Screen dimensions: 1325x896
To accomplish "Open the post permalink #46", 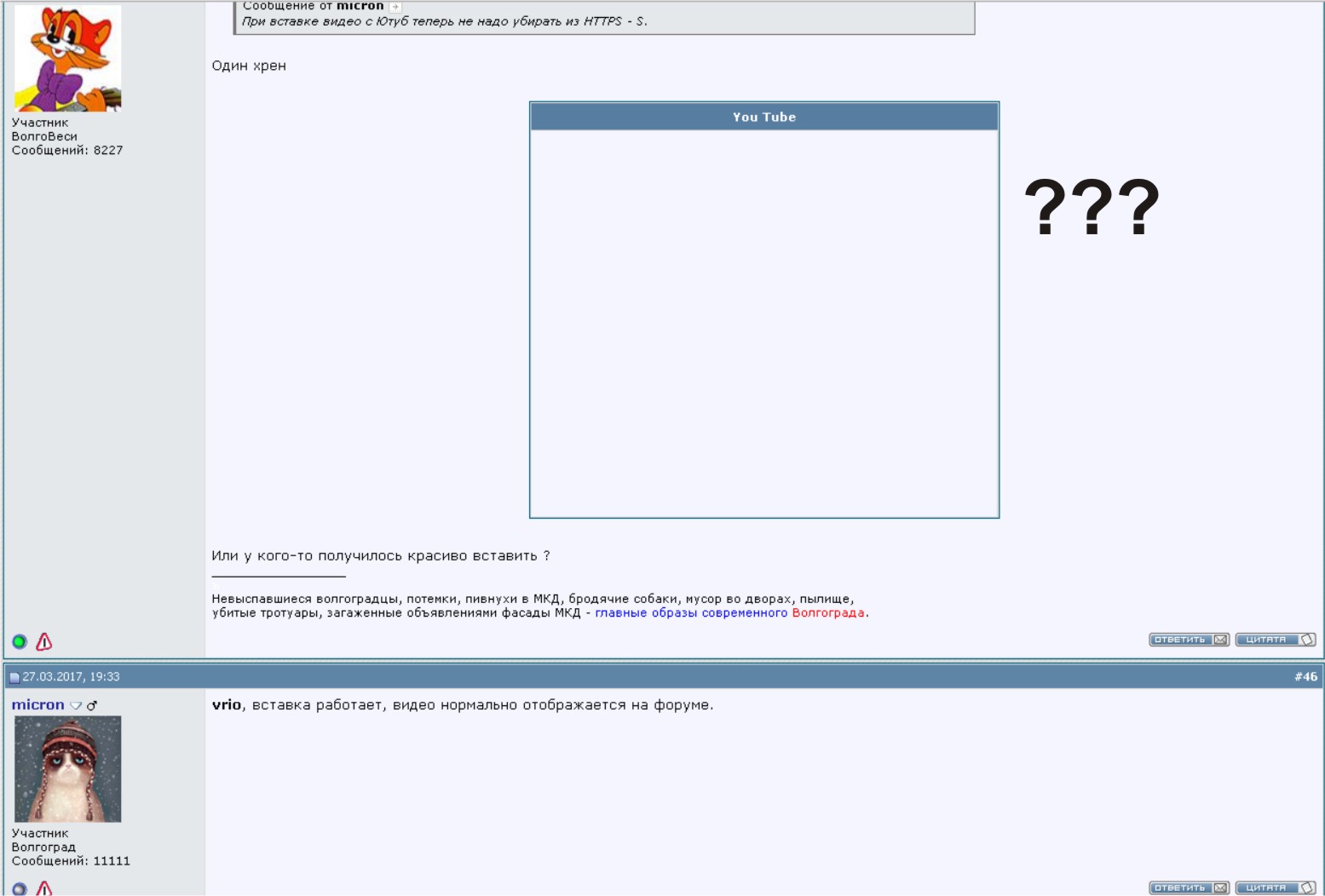I will click(1305, 677).
